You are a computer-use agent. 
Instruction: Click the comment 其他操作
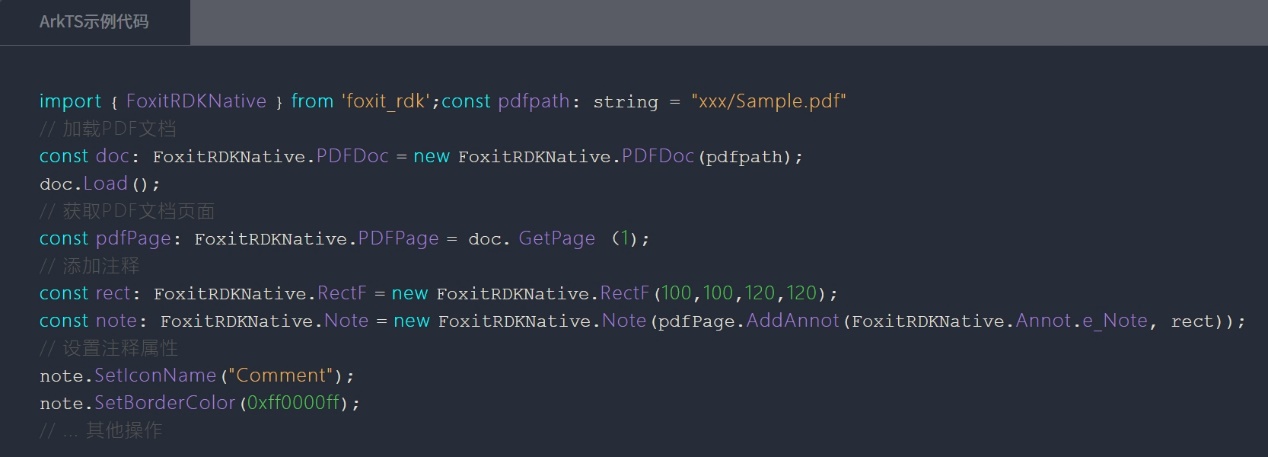100,431
